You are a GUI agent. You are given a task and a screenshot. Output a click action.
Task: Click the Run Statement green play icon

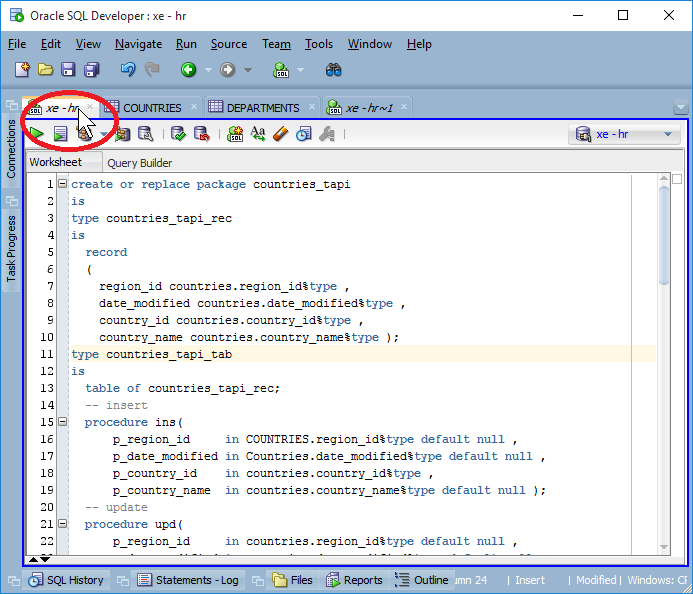pos(37,134)
